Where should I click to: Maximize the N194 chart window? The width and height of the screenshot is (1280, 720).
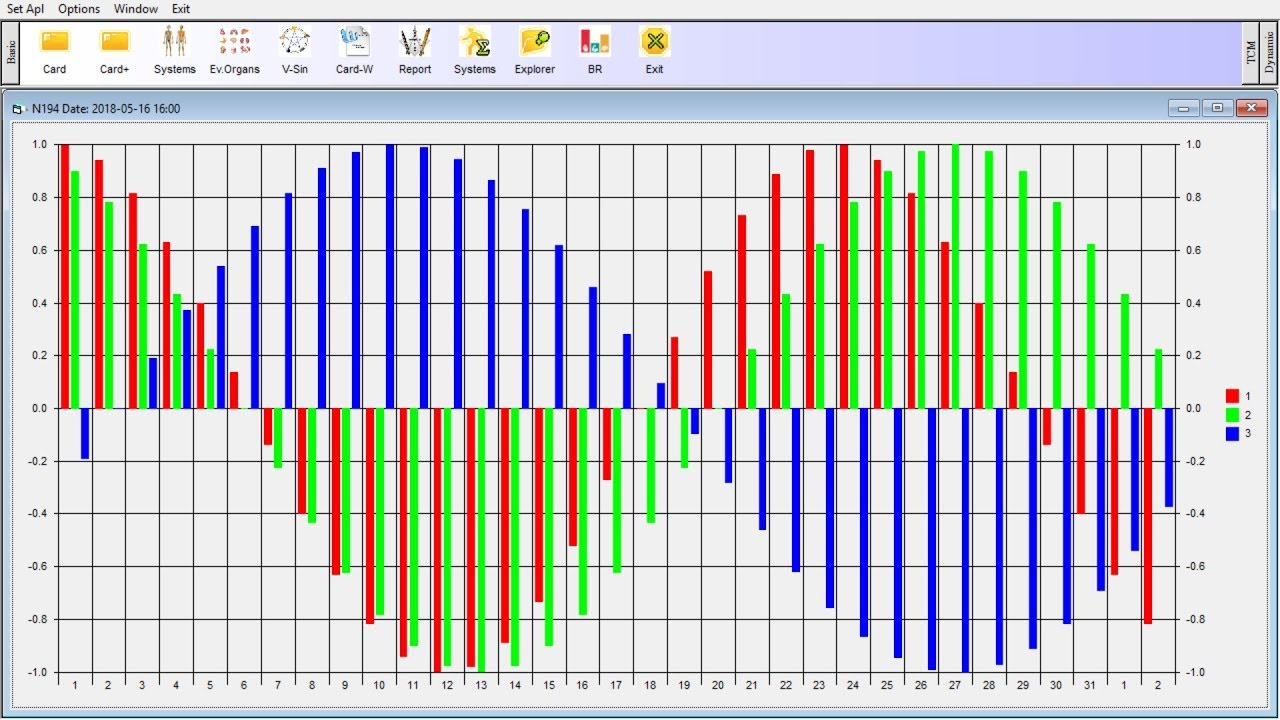click(x=1217, y=108)
